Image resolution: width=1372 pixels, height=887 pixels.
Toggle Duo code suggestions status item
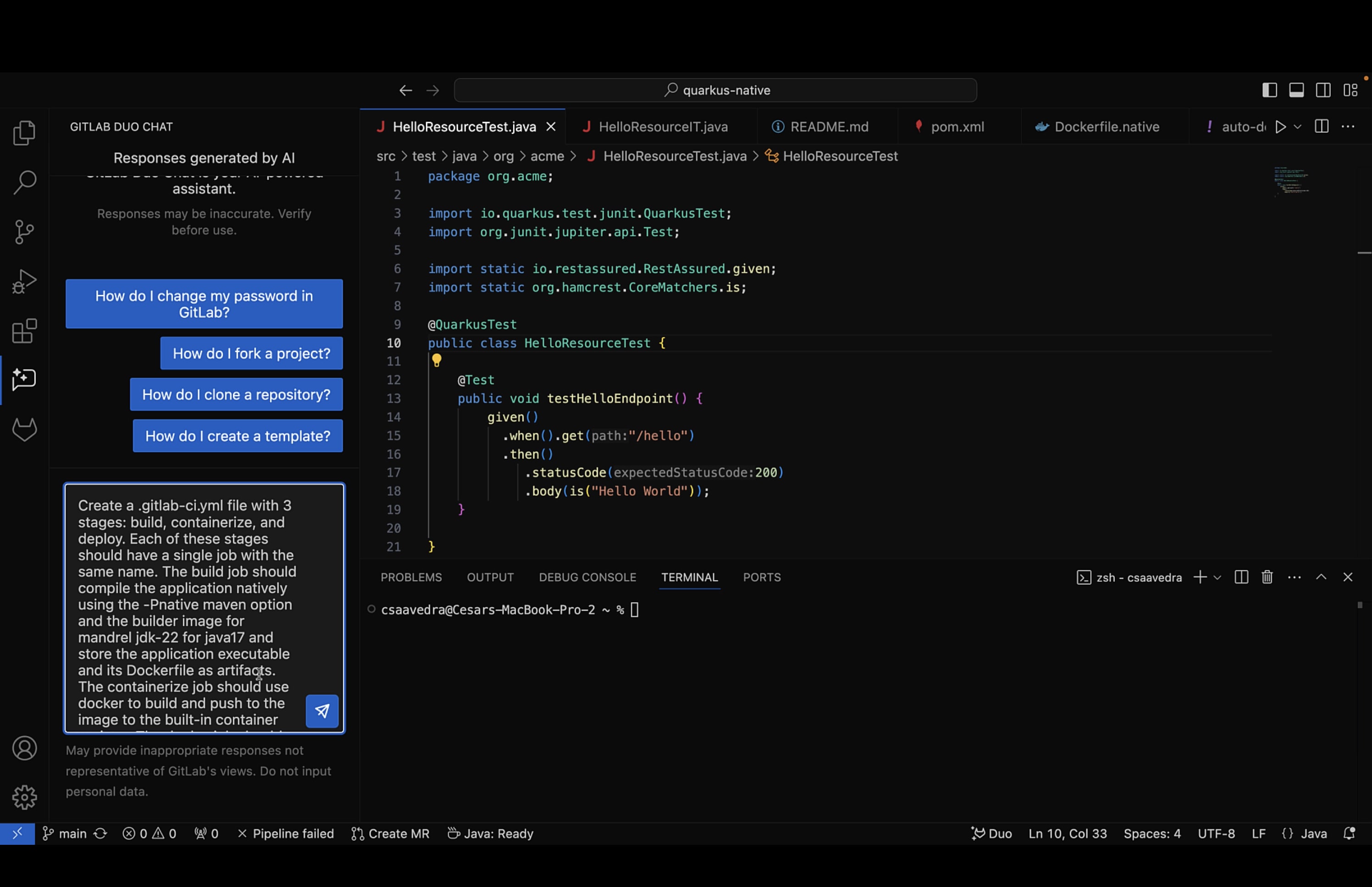click(991, 833)
